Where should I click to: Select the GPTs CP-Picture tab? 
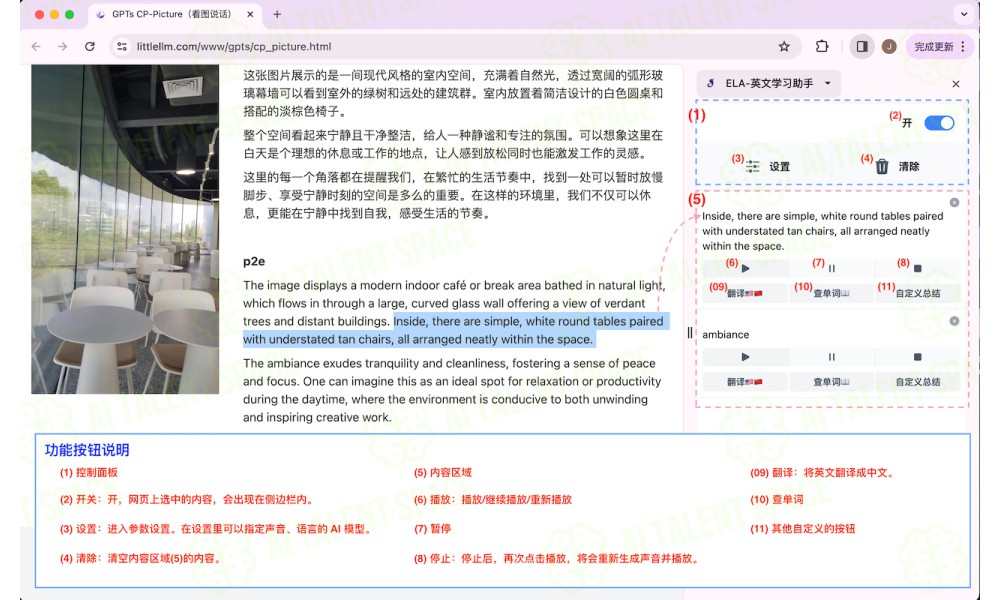click(x=175, y=14)
